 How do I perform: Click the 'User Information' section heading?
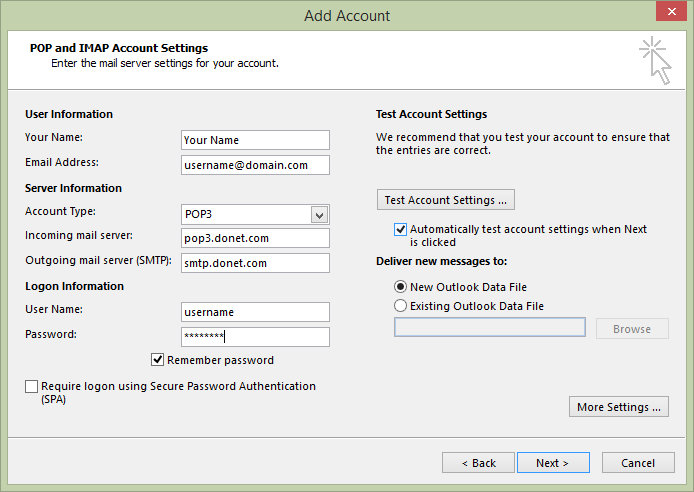[69, 114]
